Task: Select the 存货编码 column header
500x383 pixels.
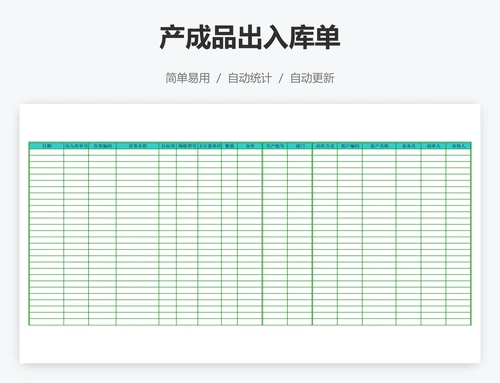Action: (102, 146)
